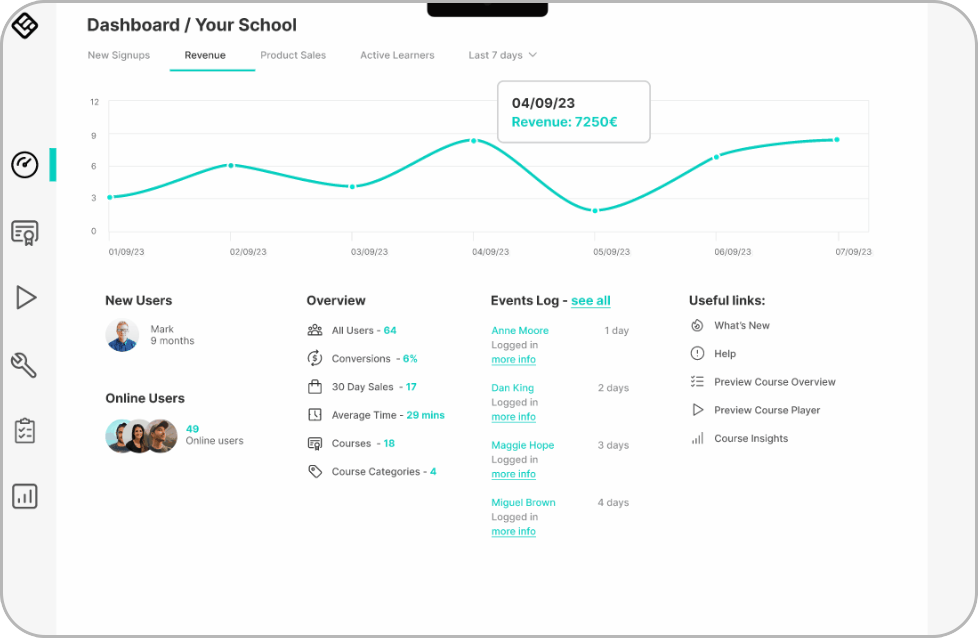This screenshot has height=638, width=980.
Task: Select the Dashboard speedometer icon in sidebar
Action: (25, 165)
